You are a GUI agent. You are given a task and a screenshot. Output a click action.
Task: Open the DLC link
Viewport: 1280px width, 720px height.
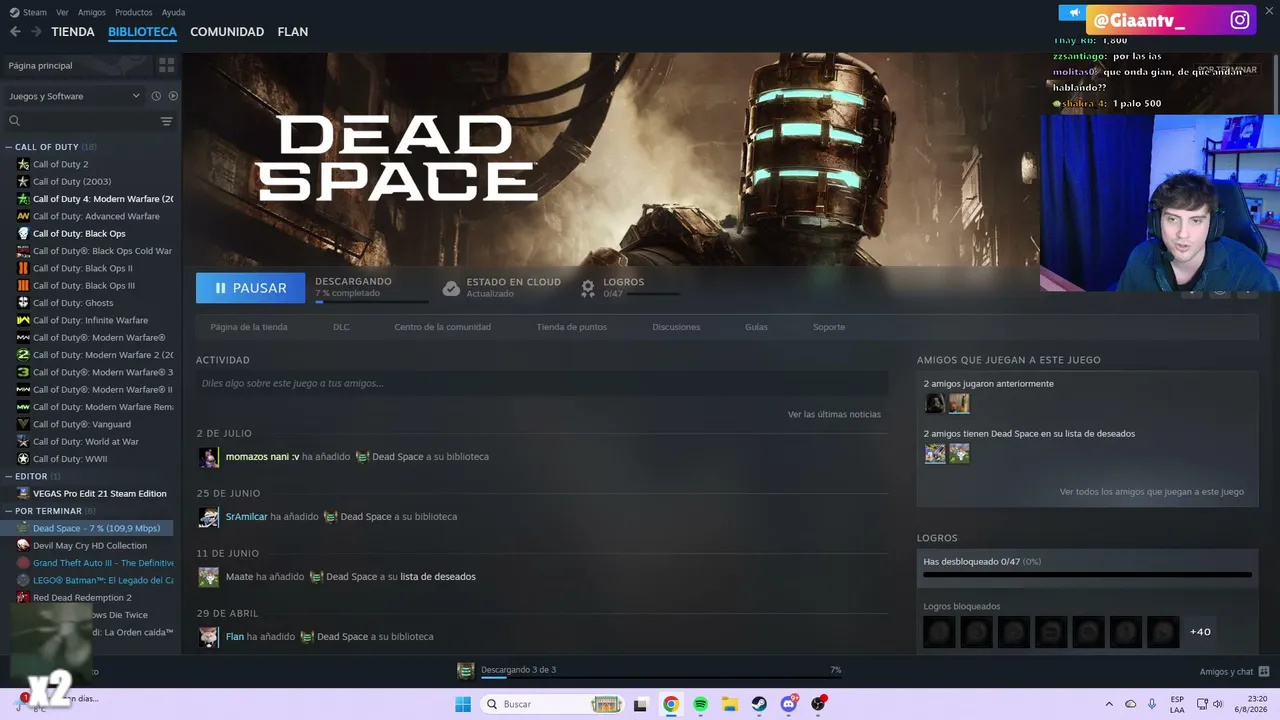pyautogui.click(x=341, y=327)
